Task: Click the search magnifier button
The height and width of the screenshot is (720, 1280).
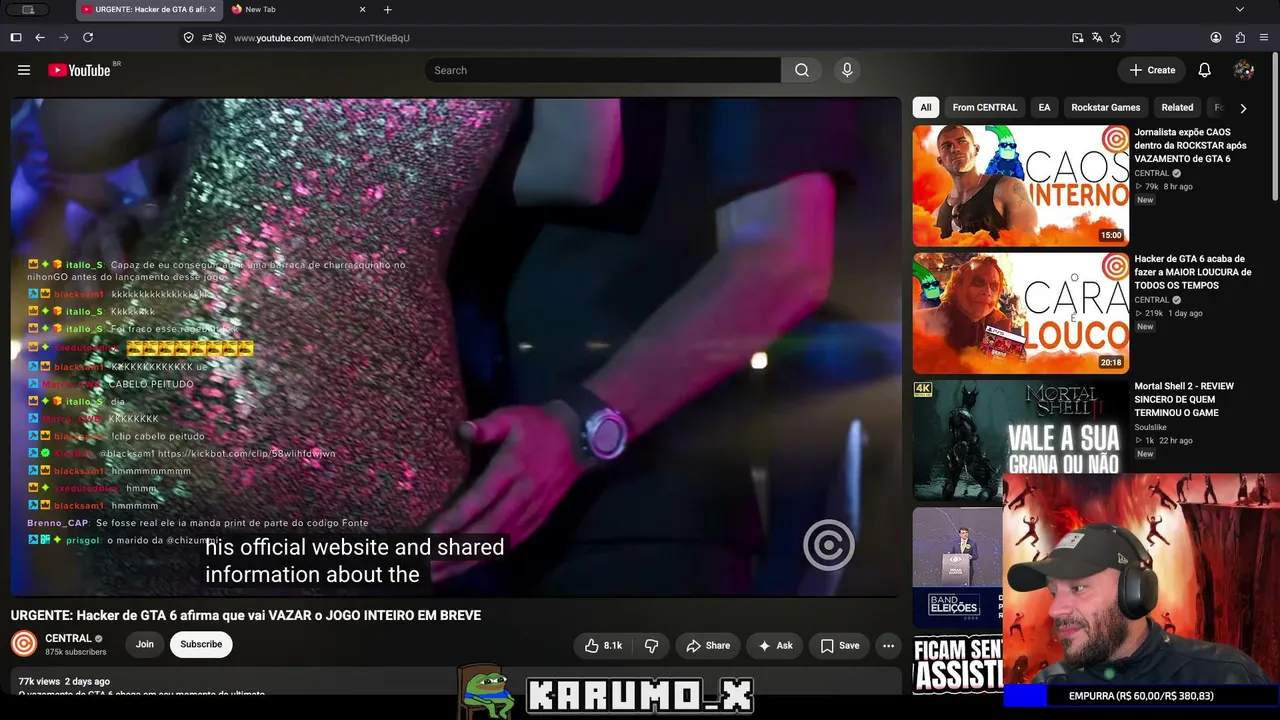Action: click(x=802, y=70)
